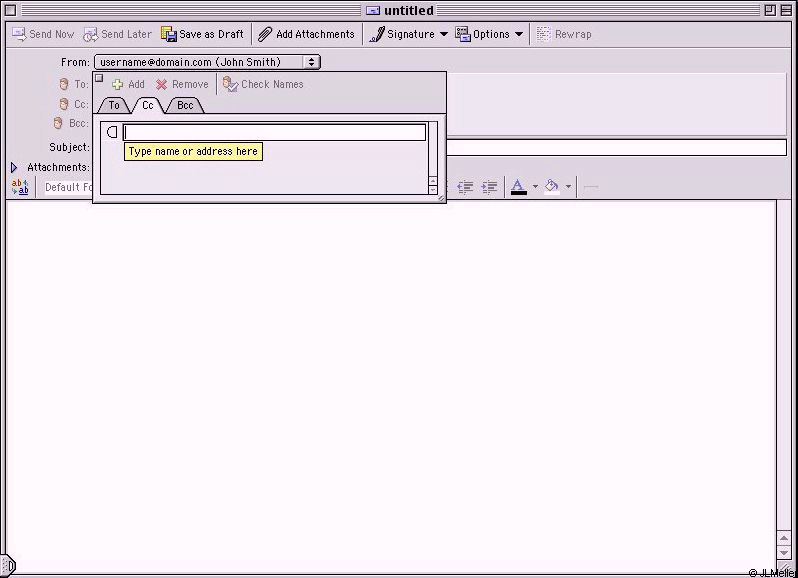Click the Default Font field
This screenshot has height=578, width=798.
(68, 187)
